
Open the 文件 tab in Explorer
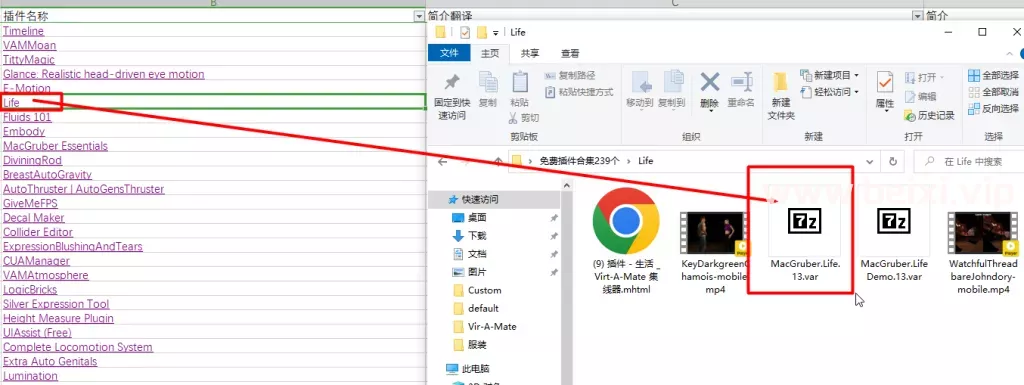tap(449, 54)
